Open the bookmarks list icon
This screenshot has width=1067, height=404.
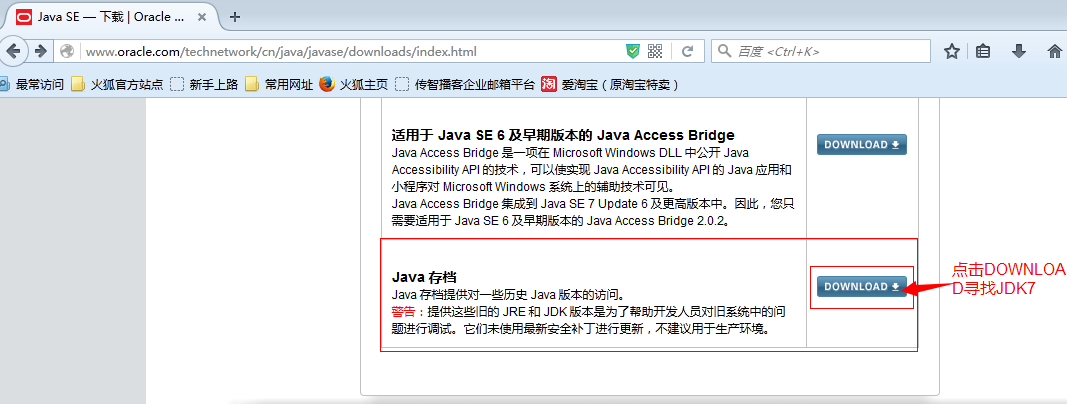tap(983, 51)
